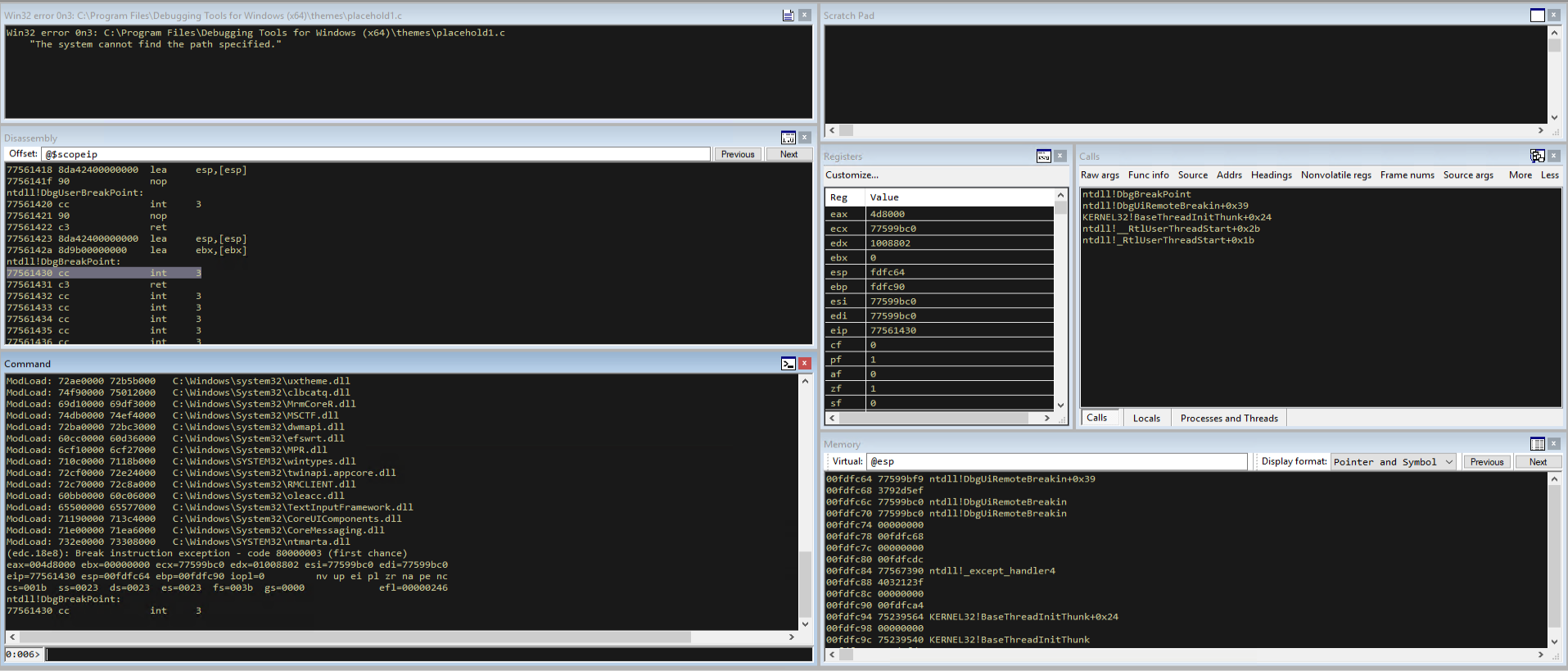Close the Registers panel
The height and width of the screenshot is (671, 1568).
click(x=1060, y=156)
